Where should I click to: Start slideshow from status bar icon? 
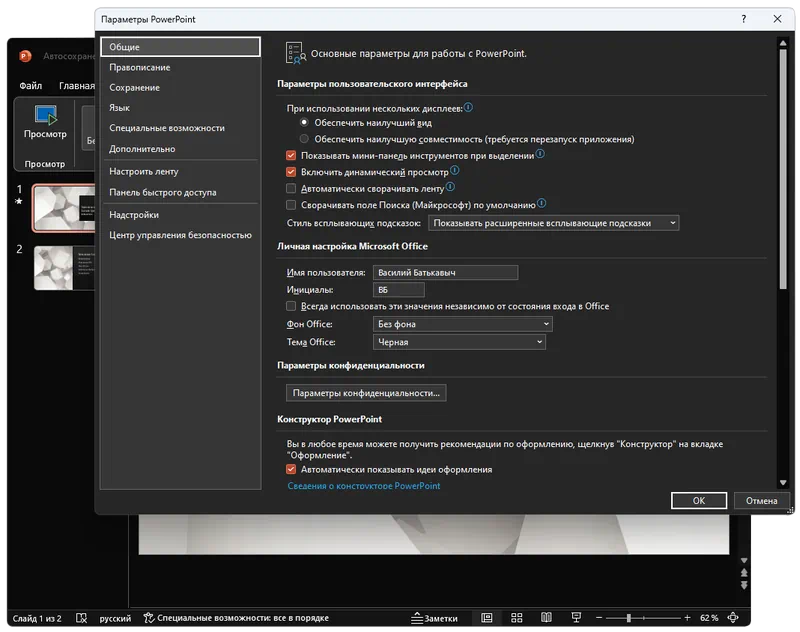coord(576,618)
